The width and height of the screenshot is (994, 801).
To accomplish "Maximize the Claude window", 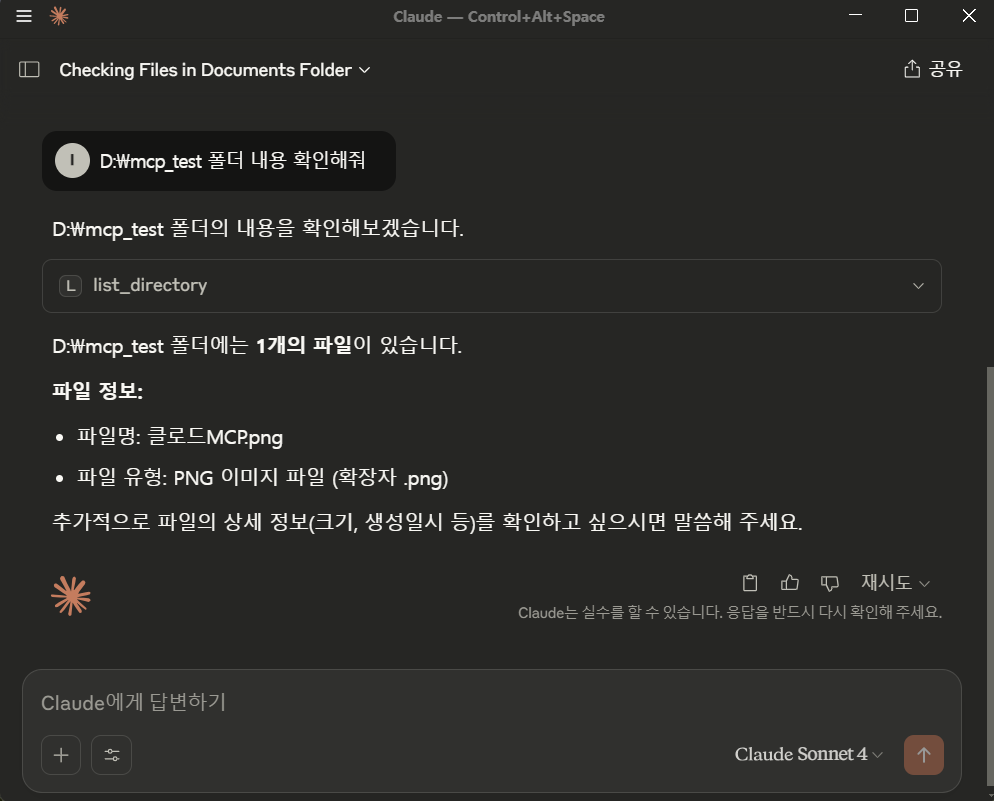I will click(x=911, y=16).
